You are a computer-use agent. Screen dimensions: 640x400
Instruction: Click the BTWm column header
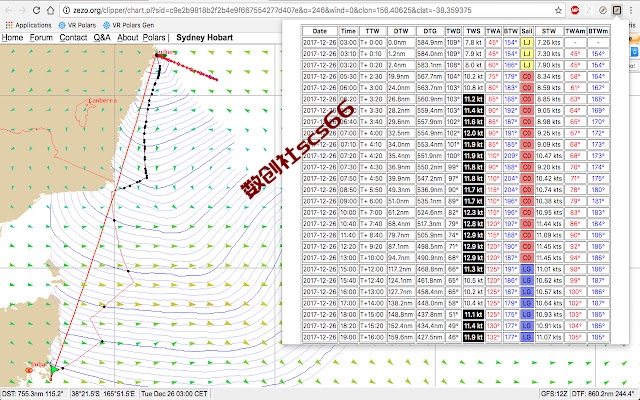(598, 31)
